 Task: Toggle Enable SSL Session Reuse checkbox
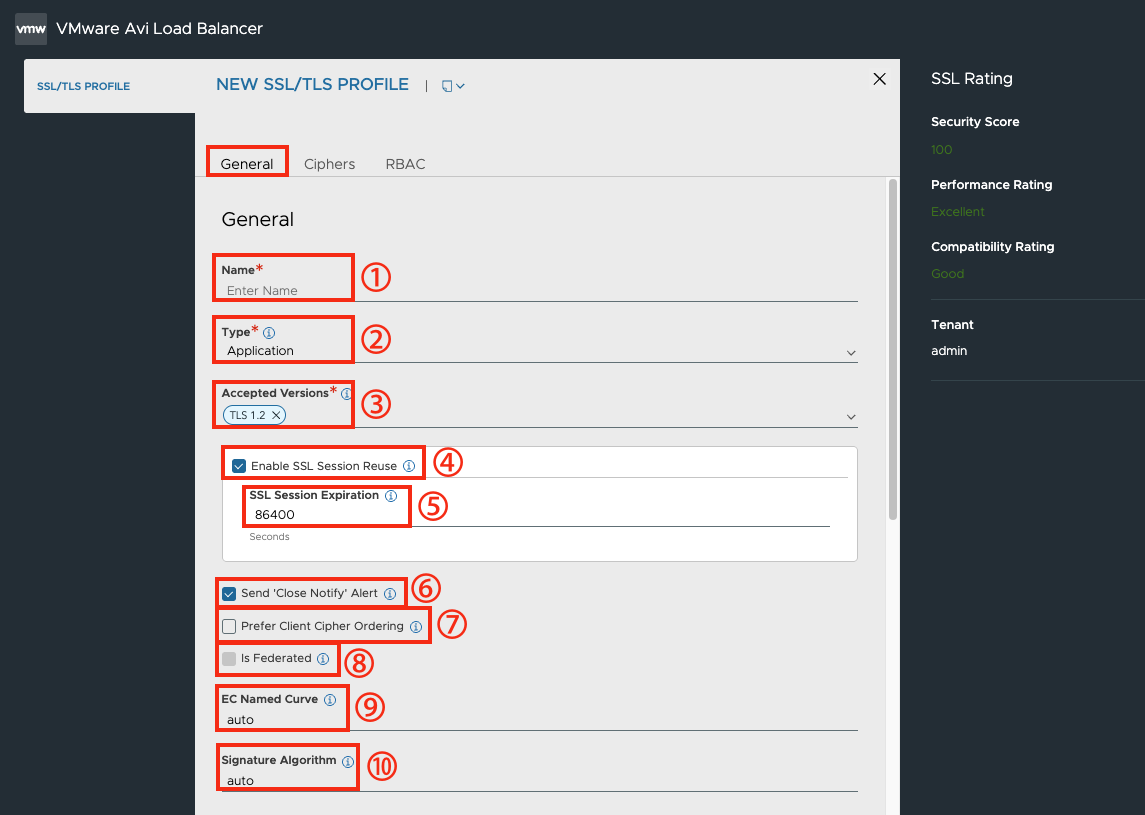click(x=239, y=466)
